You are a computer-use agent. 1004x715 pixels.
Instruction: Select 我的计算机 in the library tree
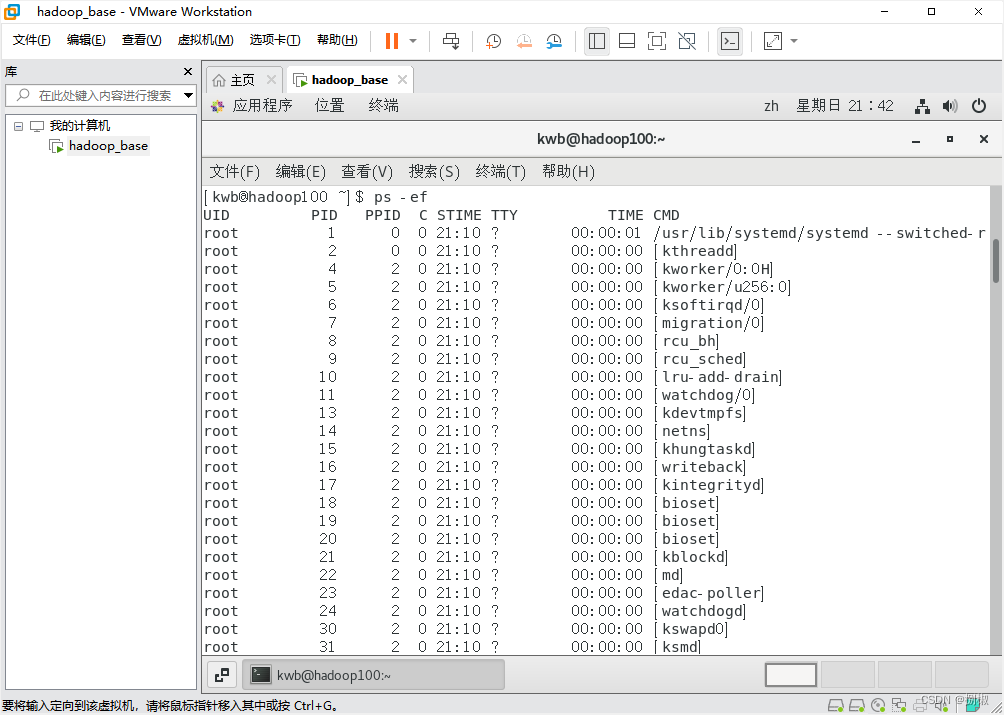point(79,126)
